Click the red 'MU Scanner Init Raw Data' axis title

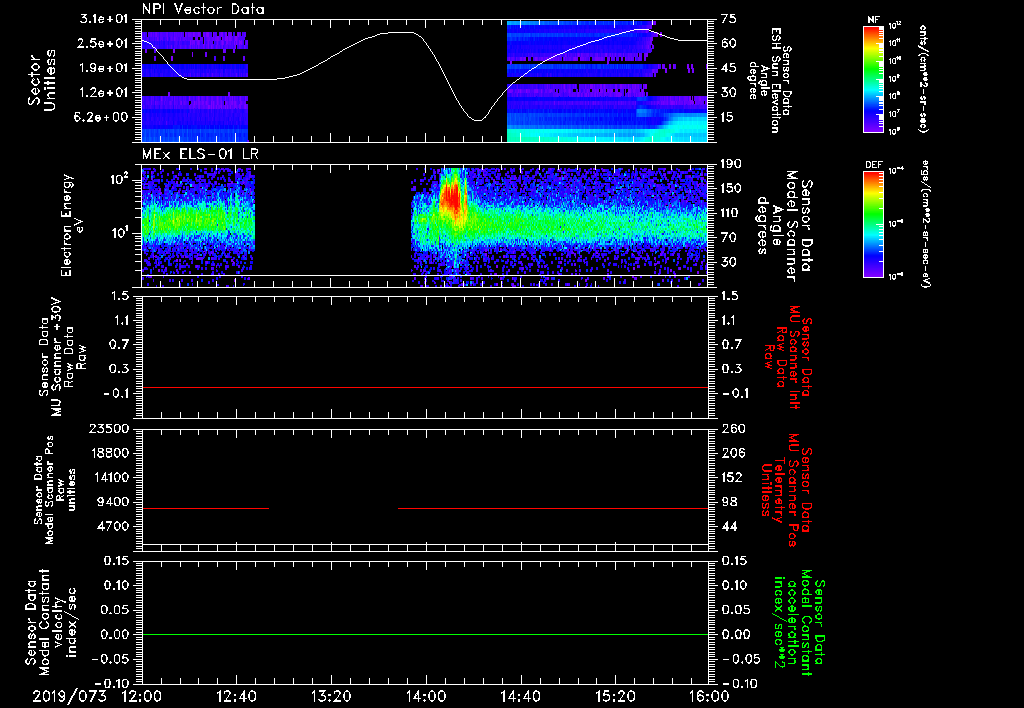coord(788,356)
